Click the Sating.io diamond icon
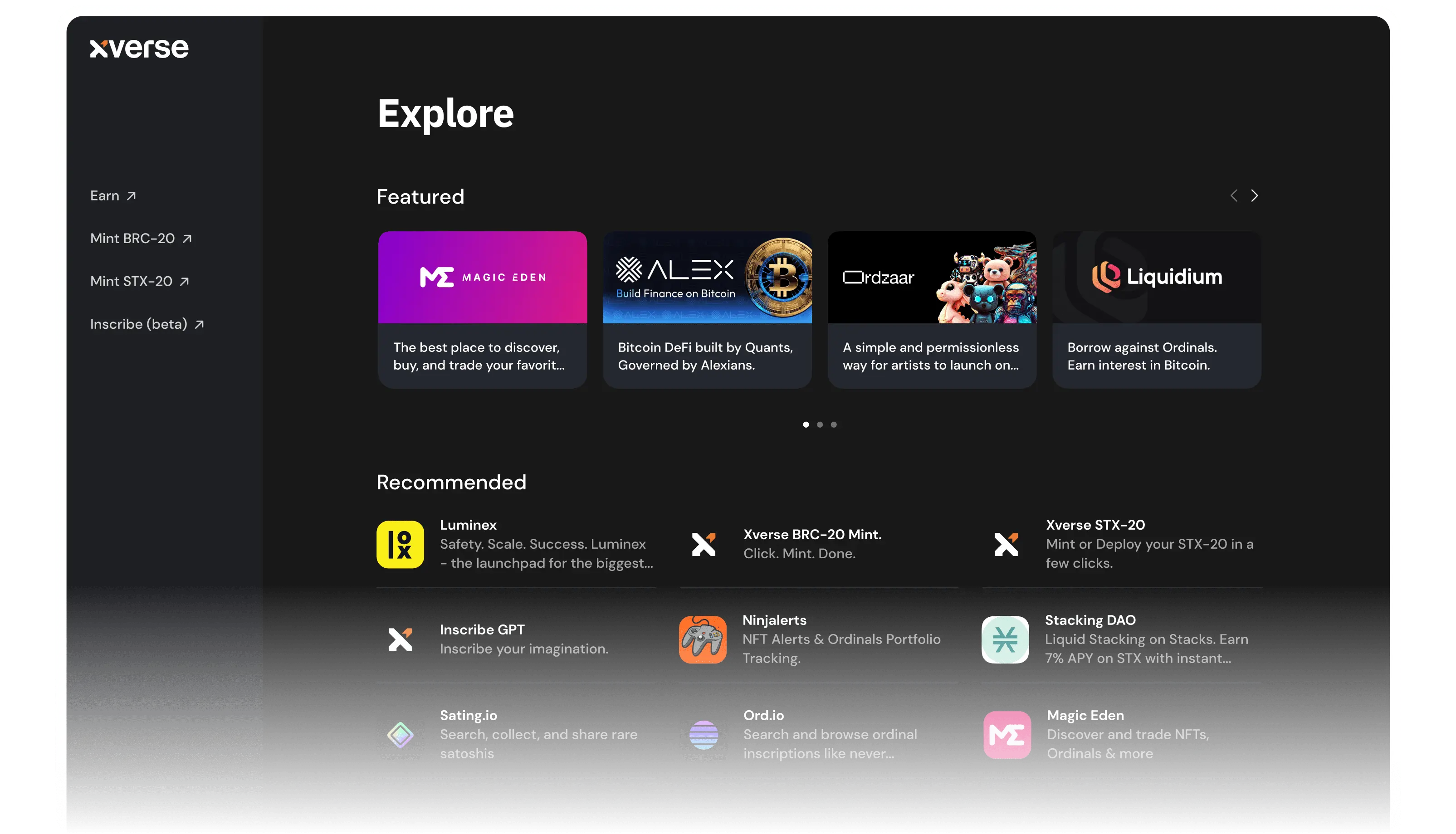Viewport: 1456px width, 834px height. coord(400,735)
